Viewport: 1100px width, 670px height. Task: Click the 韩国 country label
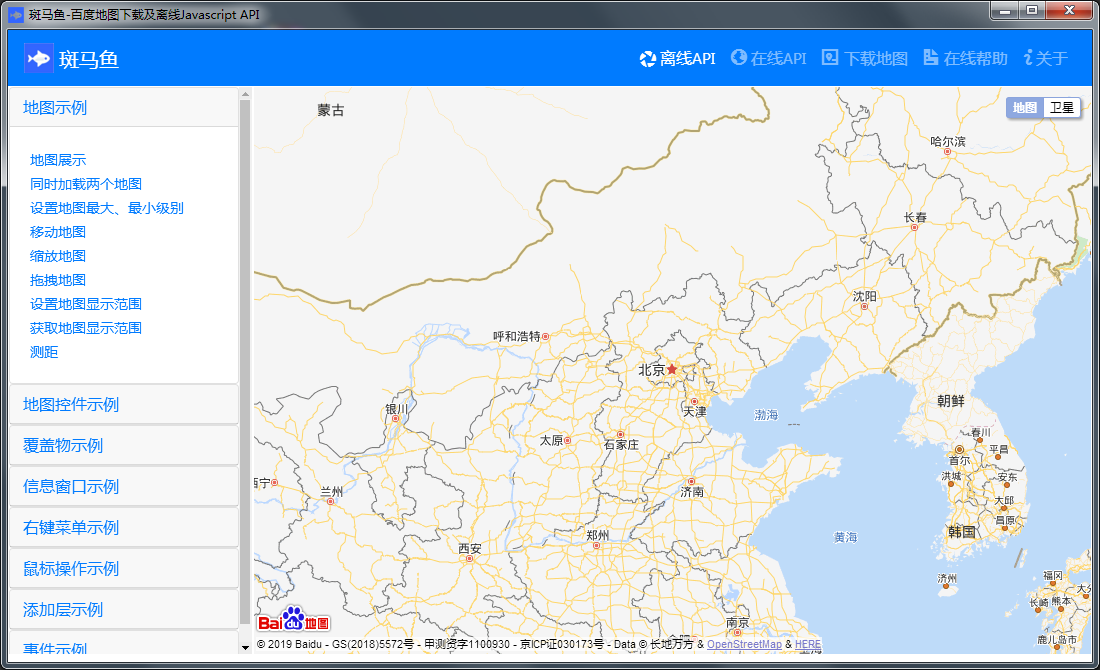coord(962,532)
